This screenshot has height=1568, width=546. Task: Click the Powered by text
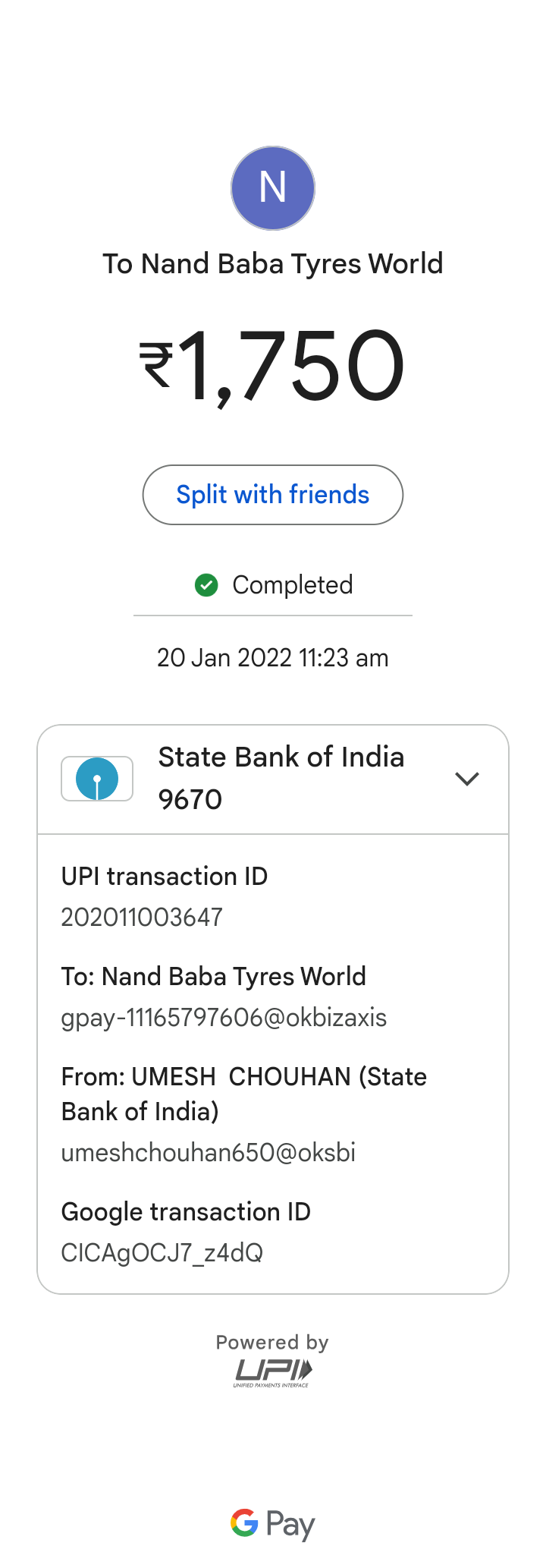[272, 1343]
